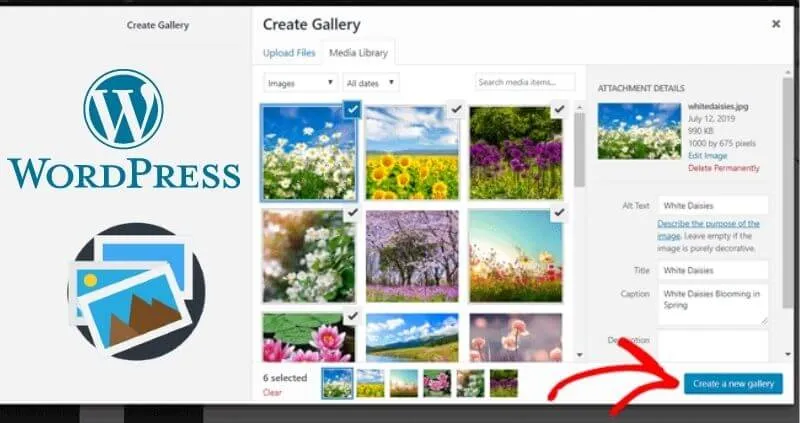This screenshot has height=423, width=800.
Task: Uncheck the pink water lilies checkmark
Action: (352, 317)
